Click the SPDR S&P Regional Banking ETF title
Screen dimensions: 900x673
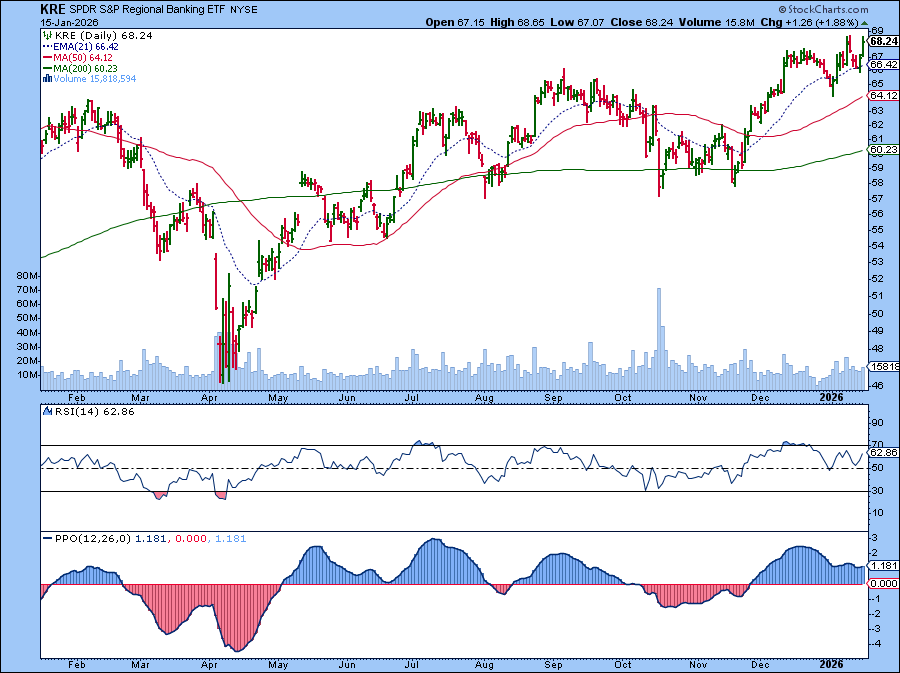point(150,8)
